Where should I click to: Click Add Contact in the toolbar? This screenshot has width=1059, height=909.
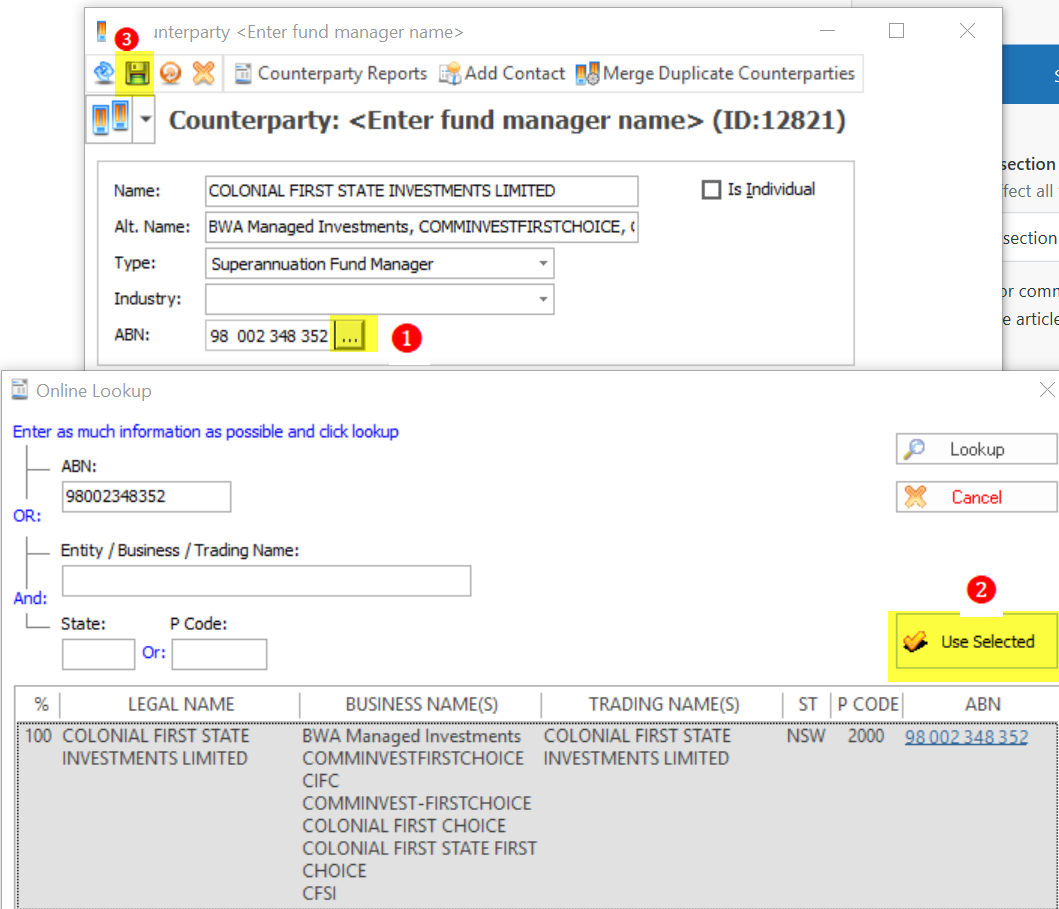[x=502, y=73]
